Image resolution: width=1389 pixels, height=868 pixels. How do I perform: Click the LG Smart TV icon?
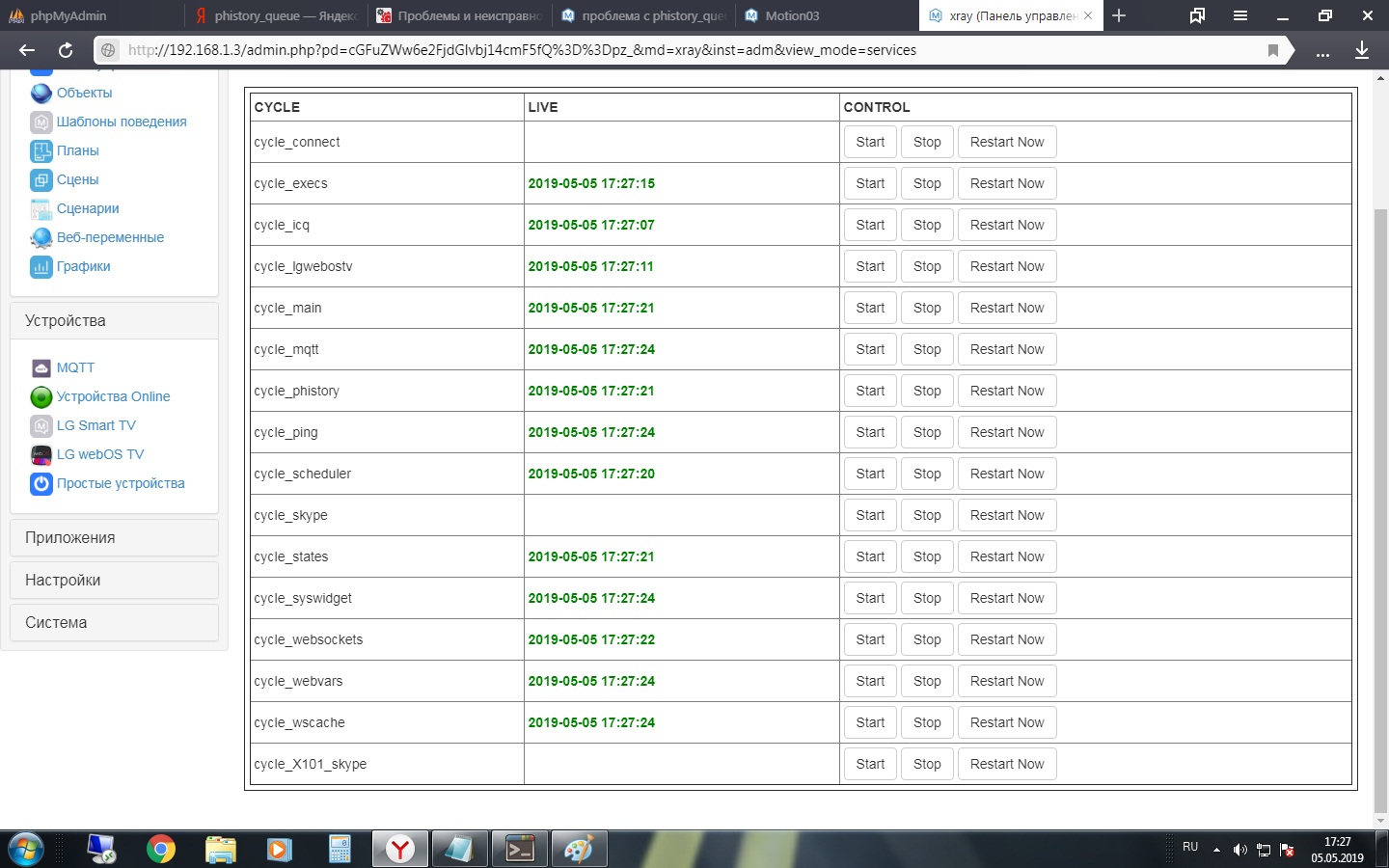tap(41, 425)
